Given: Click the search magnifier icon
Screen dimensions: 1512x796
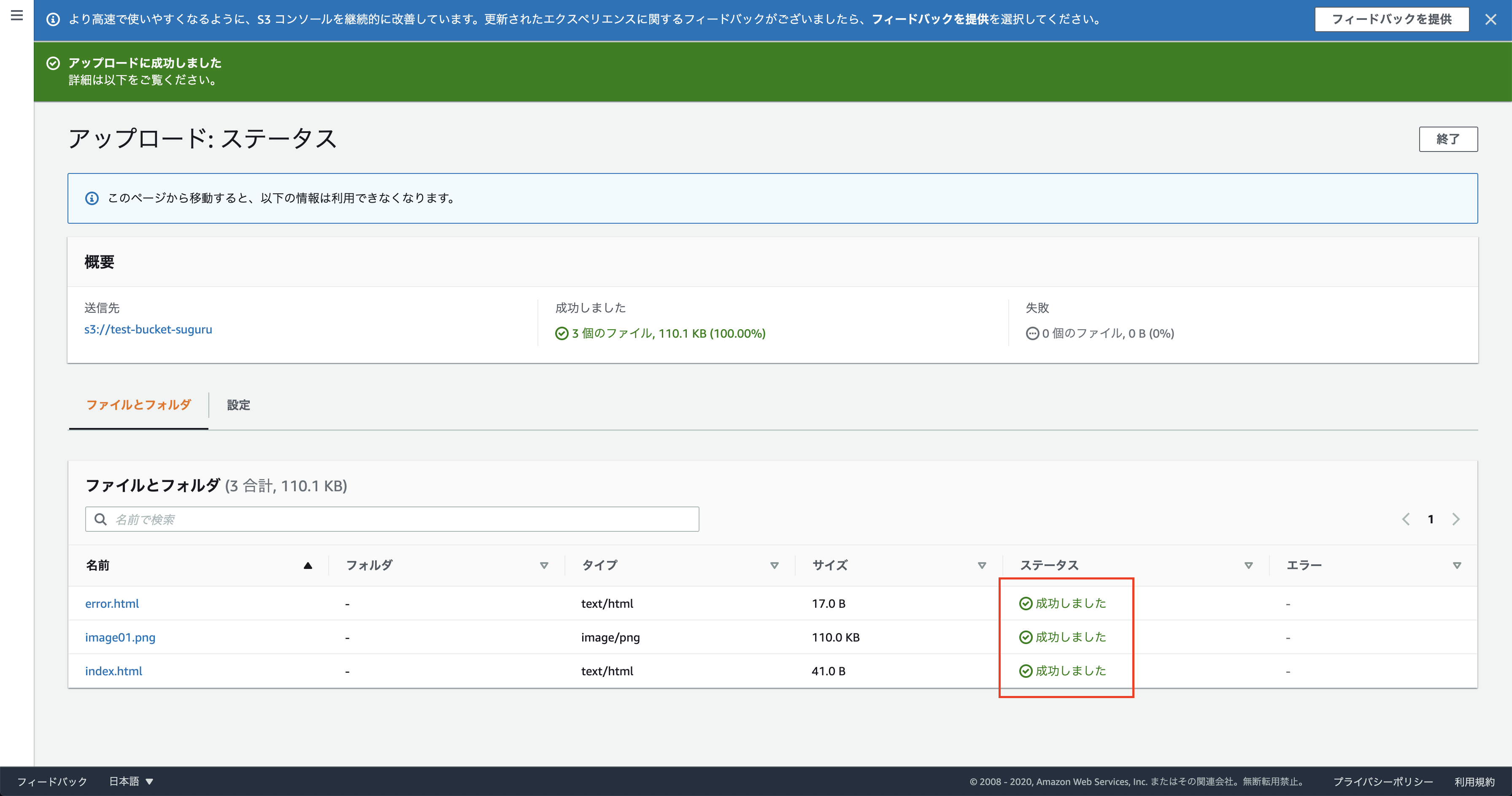Looking at the screenshot, I should tap(100, 520).
